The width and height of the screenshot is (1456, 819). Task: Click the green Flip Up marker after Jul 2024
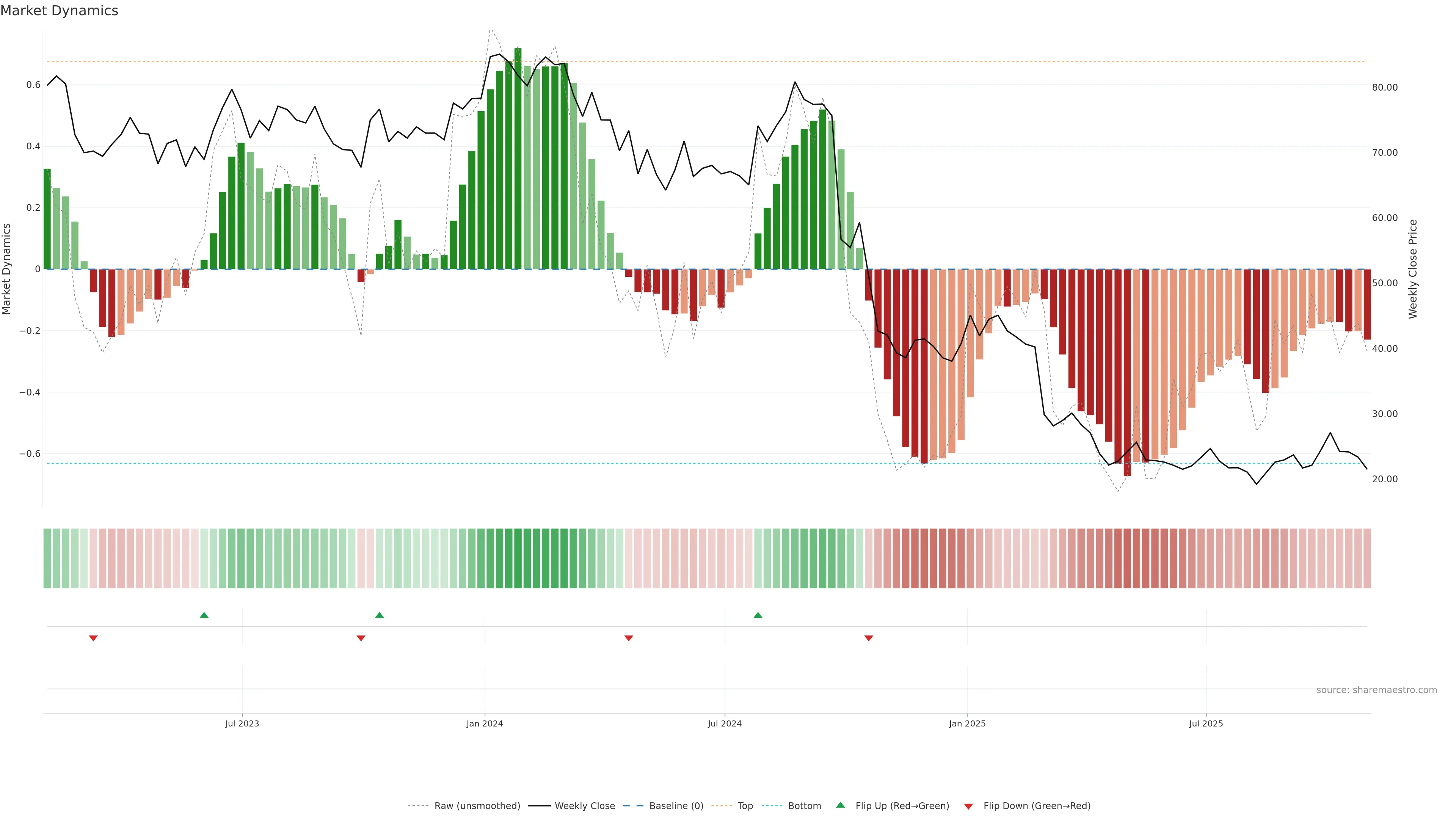[758, 615]
